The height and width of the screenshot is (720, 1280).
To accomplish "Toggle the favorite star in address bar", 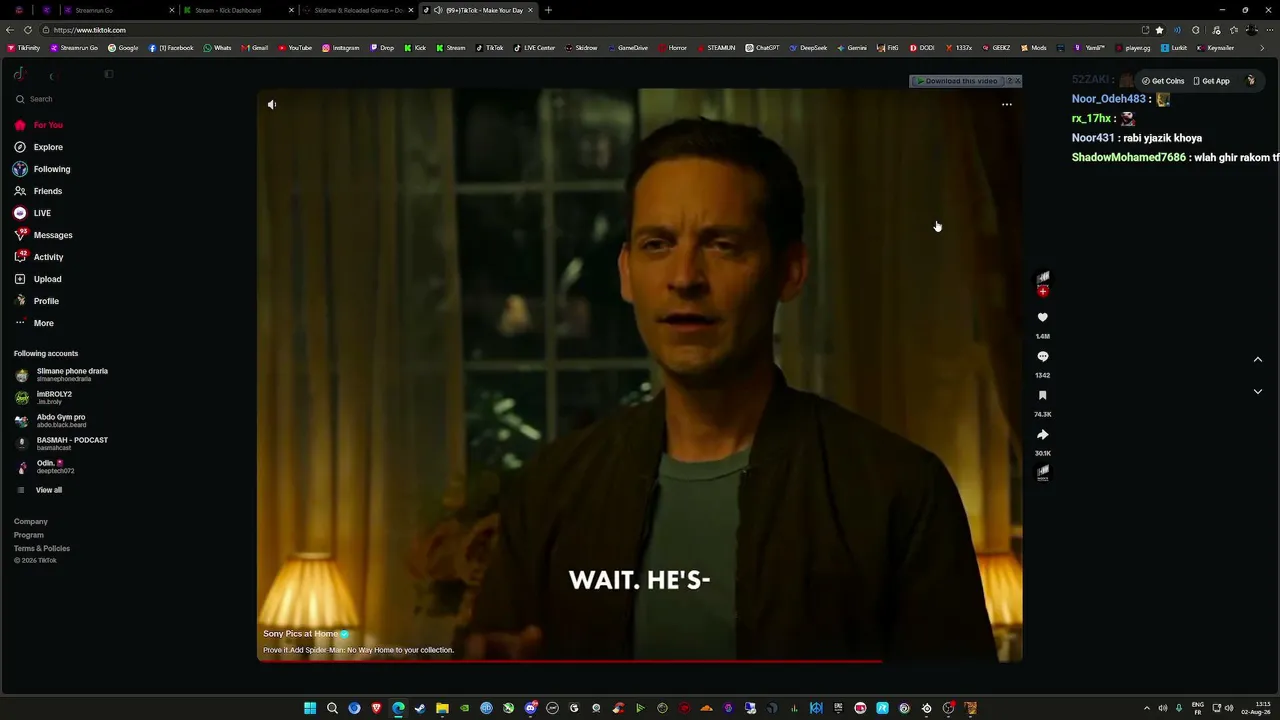I will point(1160,30).
